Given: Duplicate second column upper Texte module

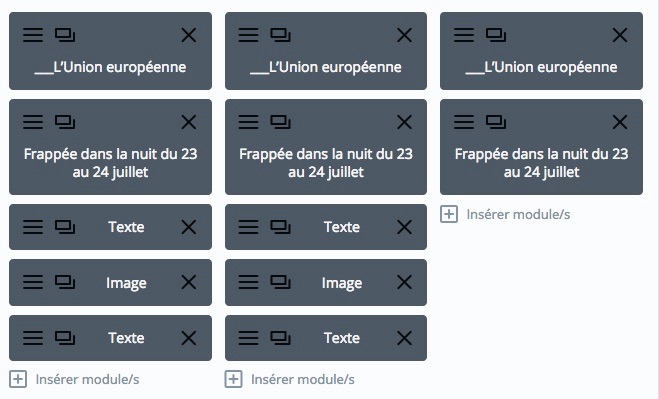Looking at the screenshot, I should (x=280, y=227).
